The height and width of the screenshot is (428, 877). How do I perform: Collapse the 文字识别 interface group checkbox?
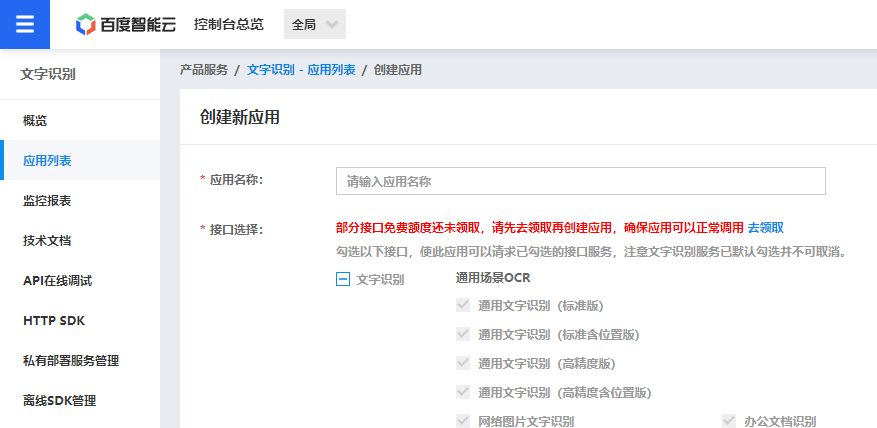coord(343,279)
